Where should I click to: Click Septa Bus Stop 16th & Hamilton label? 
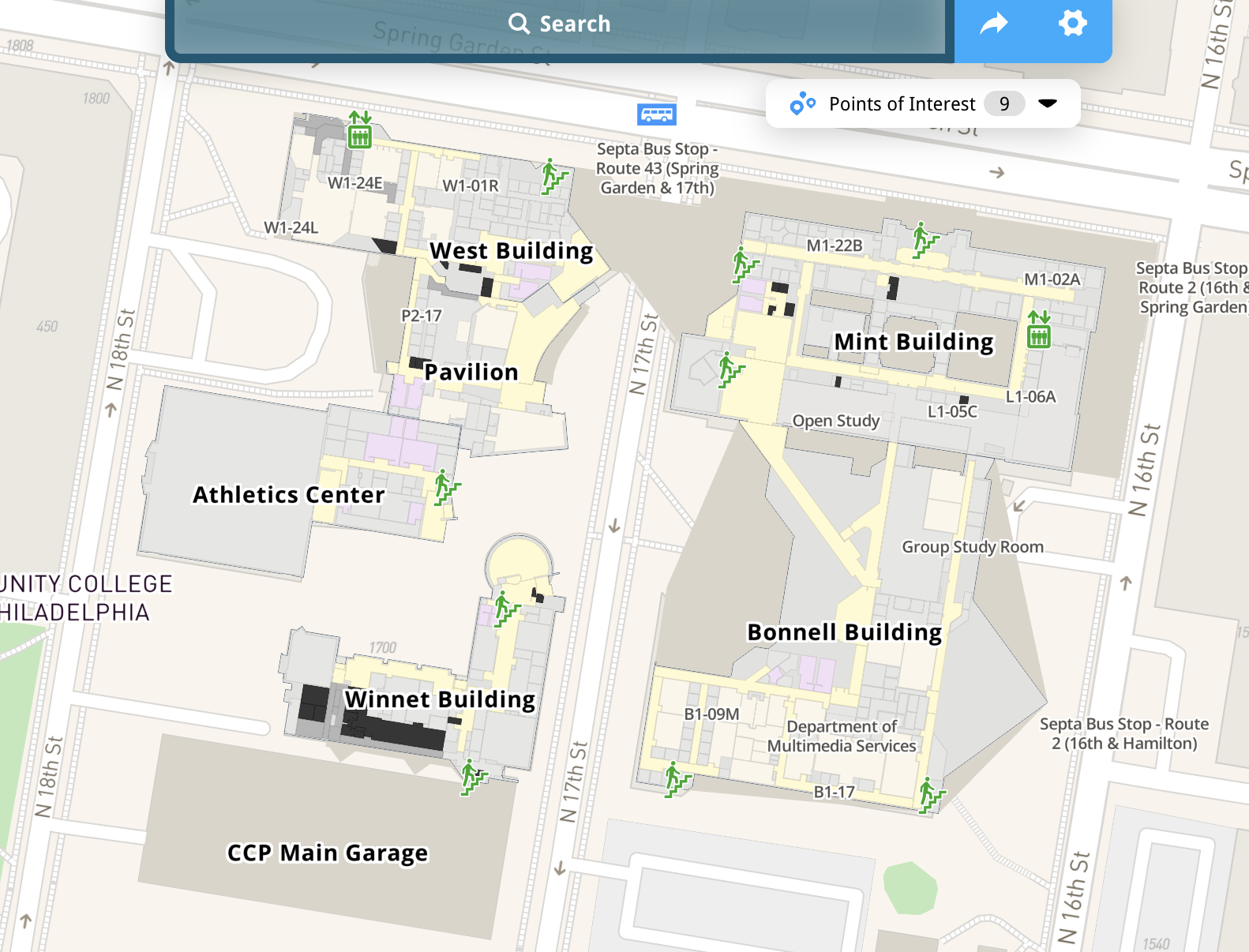click(1124, 733)
